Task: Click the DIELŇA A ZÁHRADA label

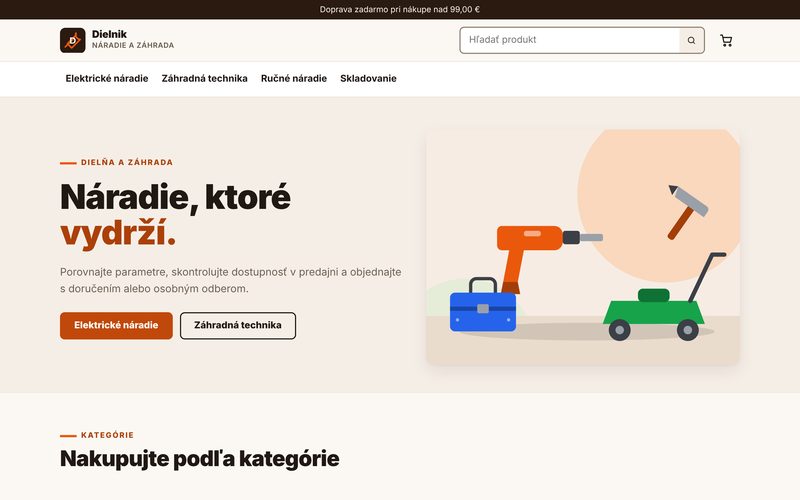Action: click(127, 162)
